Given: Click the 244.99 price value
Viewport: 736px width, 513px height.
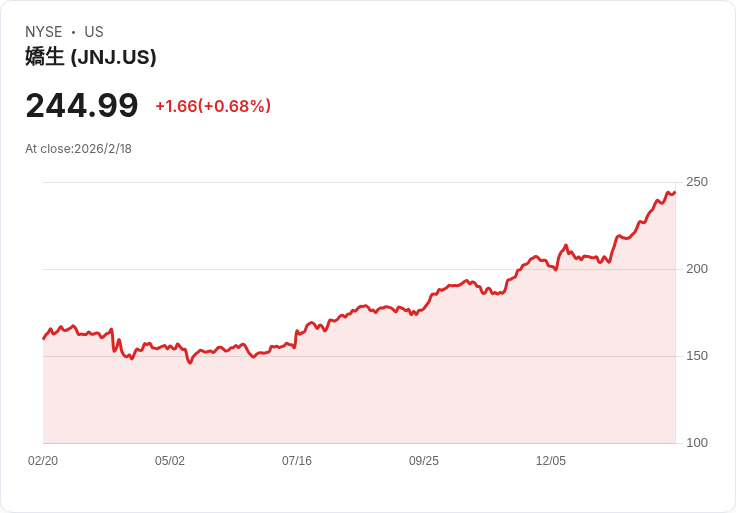Looking at the screenshot, I should pos(82,105).
